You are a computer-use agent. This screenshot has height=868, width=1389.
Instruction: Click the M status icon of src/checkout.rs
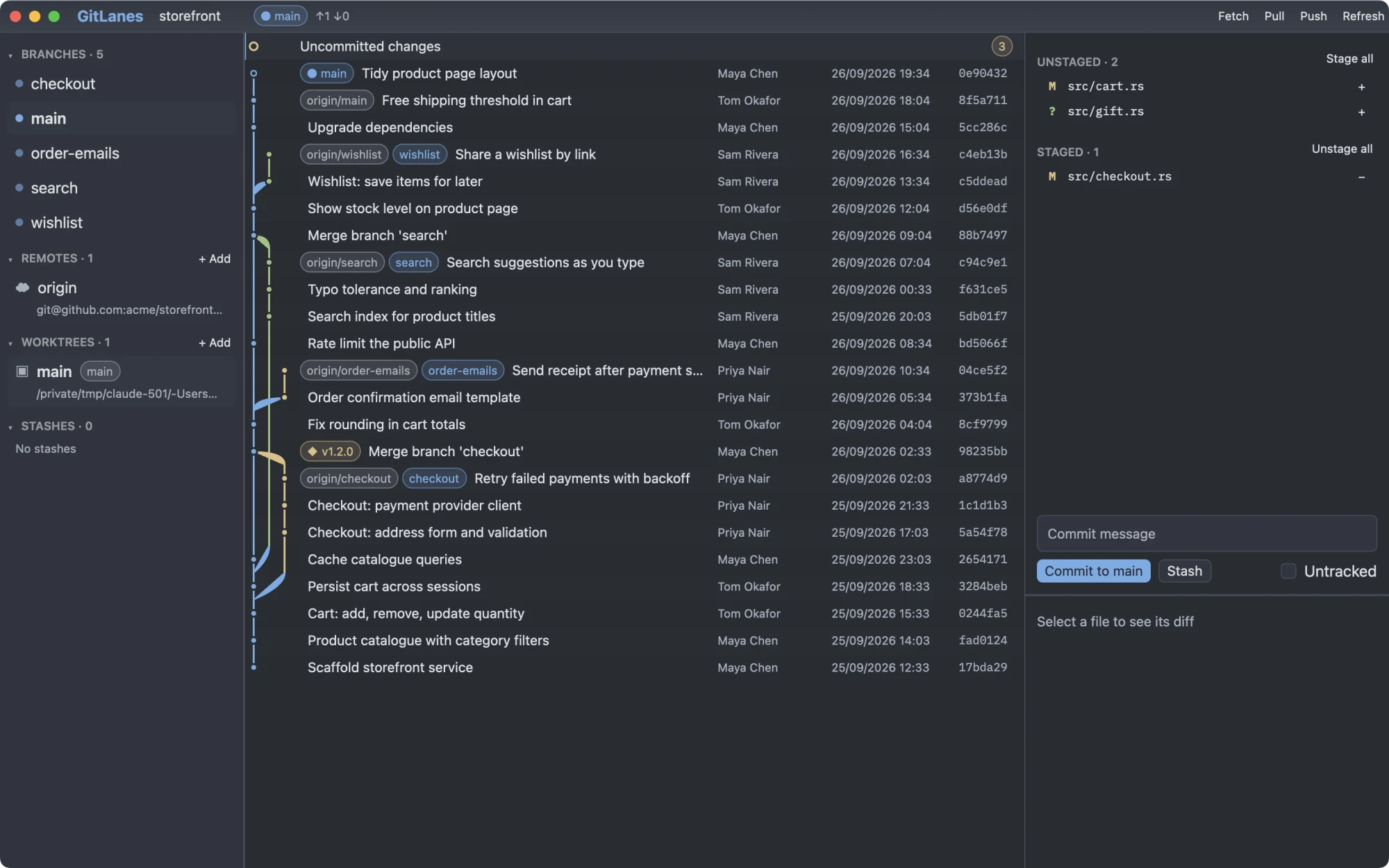[1052, 177]
